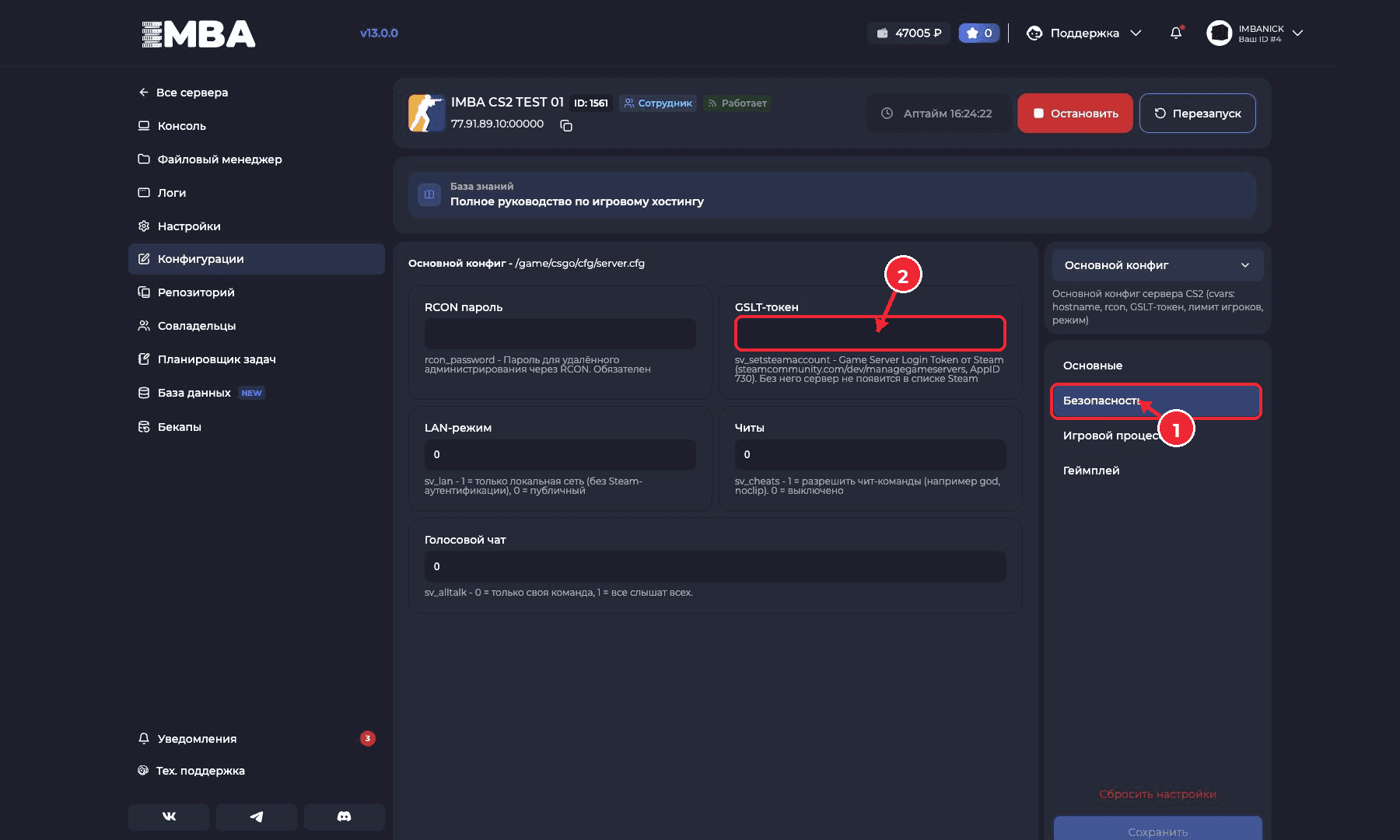The width and height of the screenshot is (1400, 840).
Task: Click the bonus star counter badge
Action: [979, 33]
